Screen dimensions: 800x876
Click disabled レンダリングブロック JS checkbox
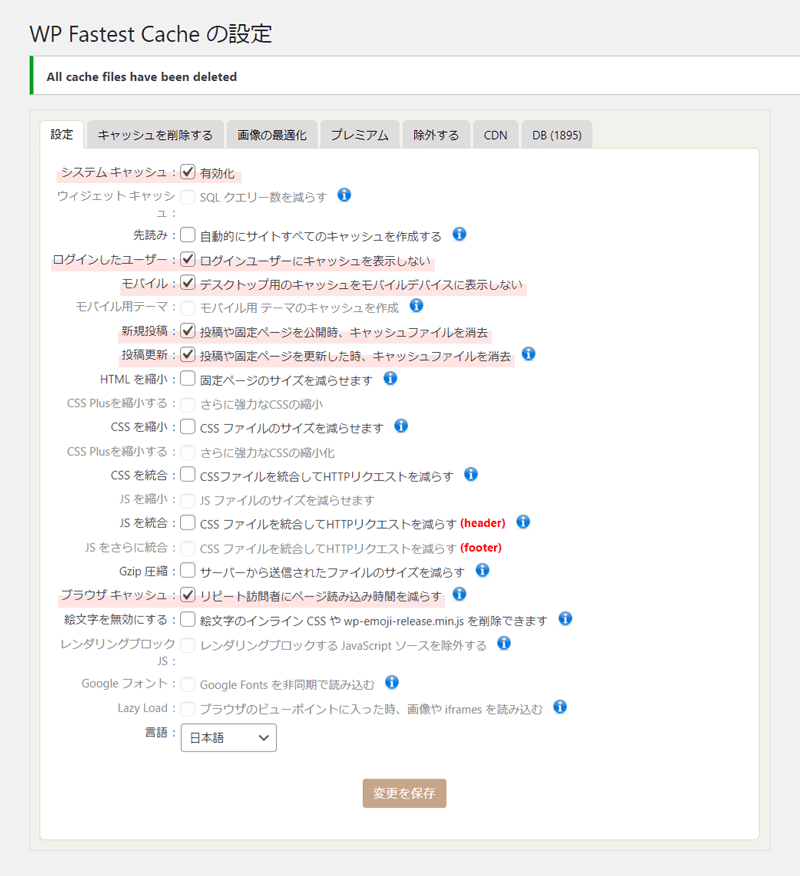click(188, 645)
